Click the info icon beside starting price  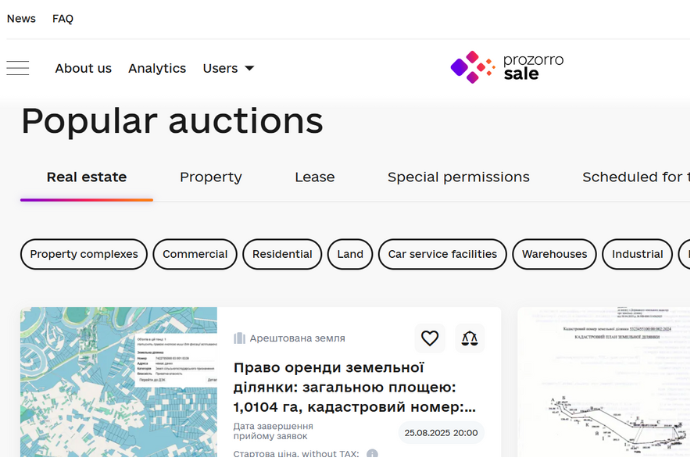click(x=372, y=454)
